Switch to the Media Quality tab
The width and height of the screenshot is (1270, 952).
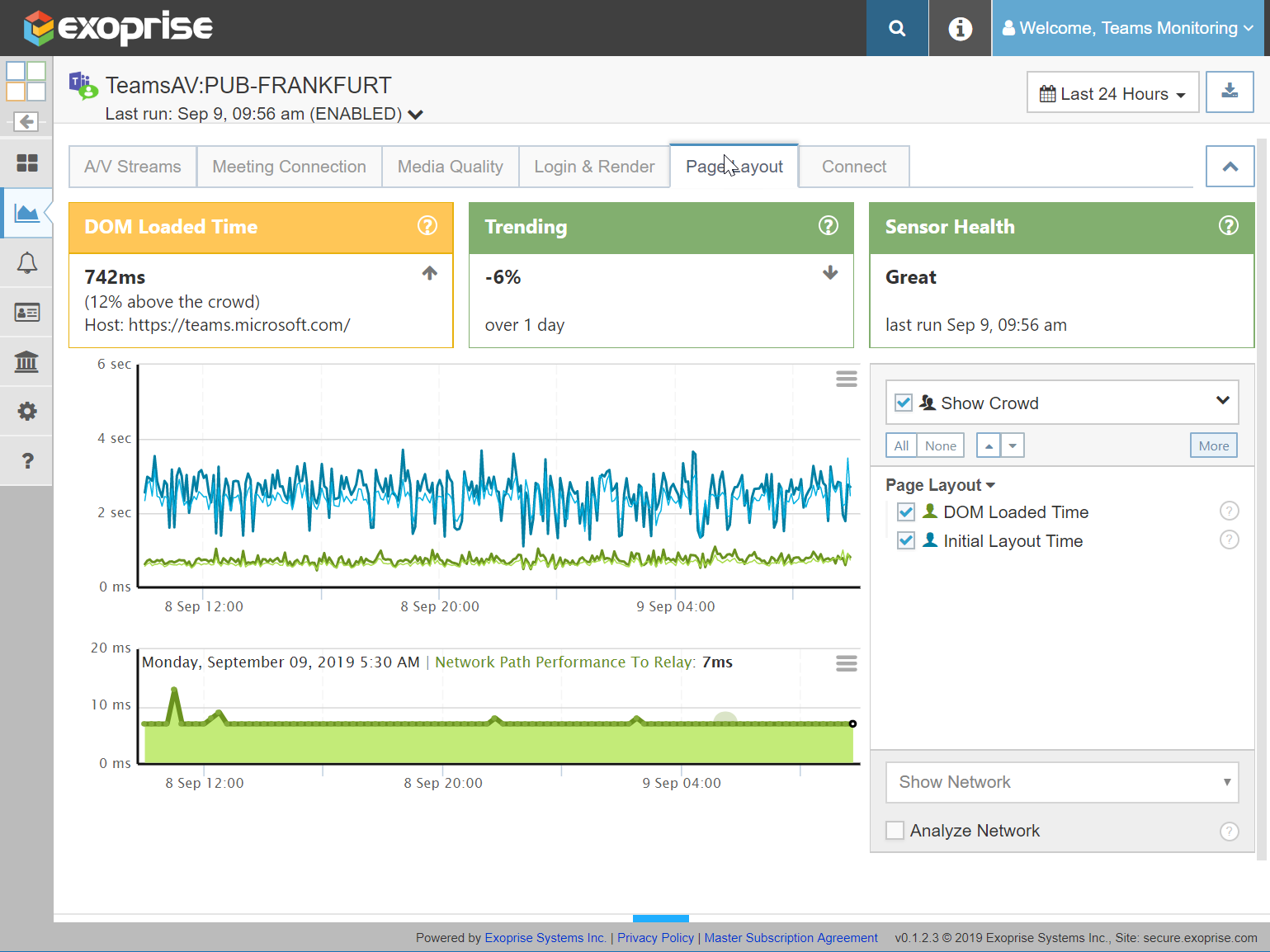click(451, 167)
